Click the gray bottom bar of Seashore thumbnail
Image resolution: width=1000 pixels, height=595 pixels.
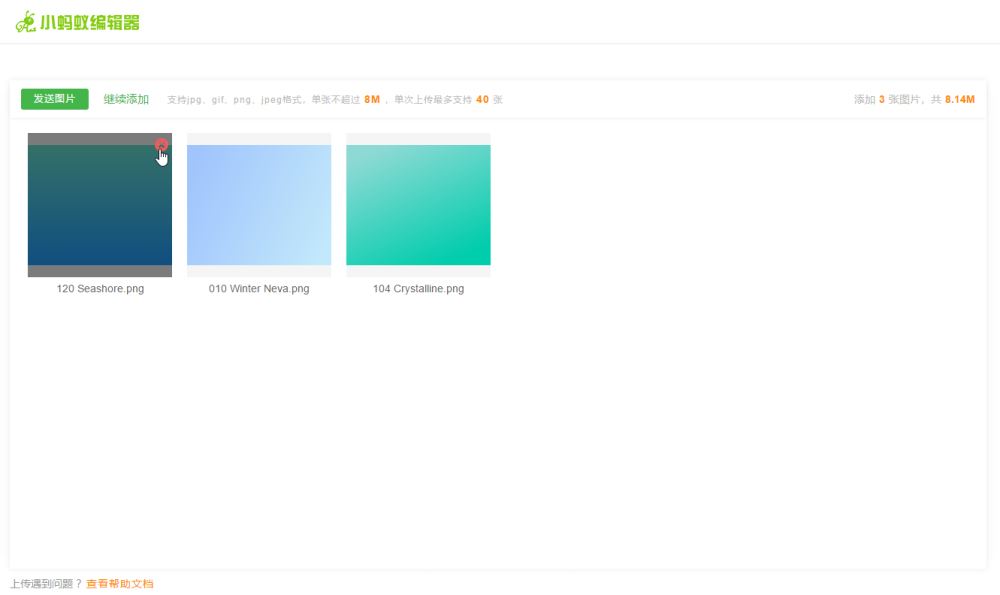click(x=100, y=271)
